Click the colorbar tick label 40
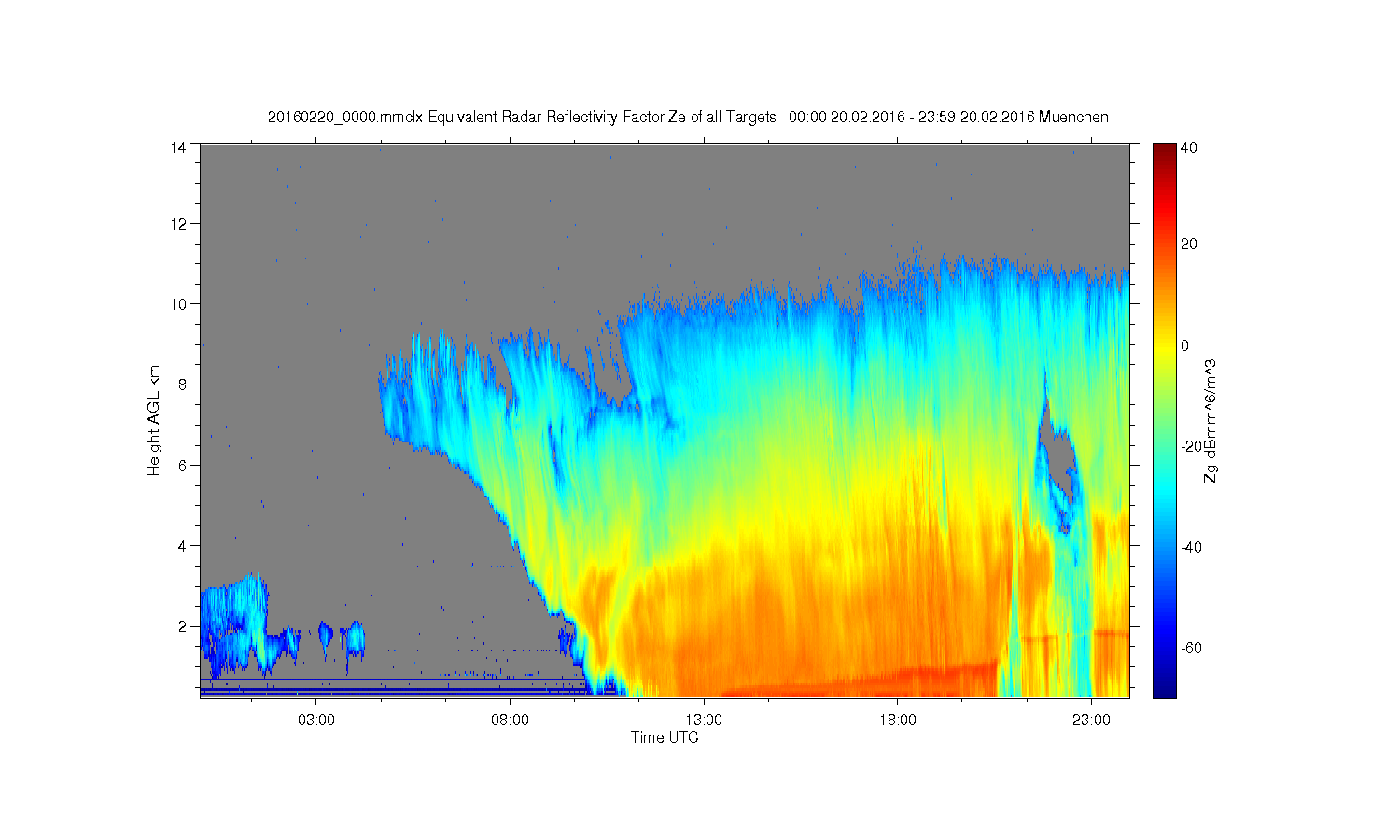 (x=1189, y=147)
